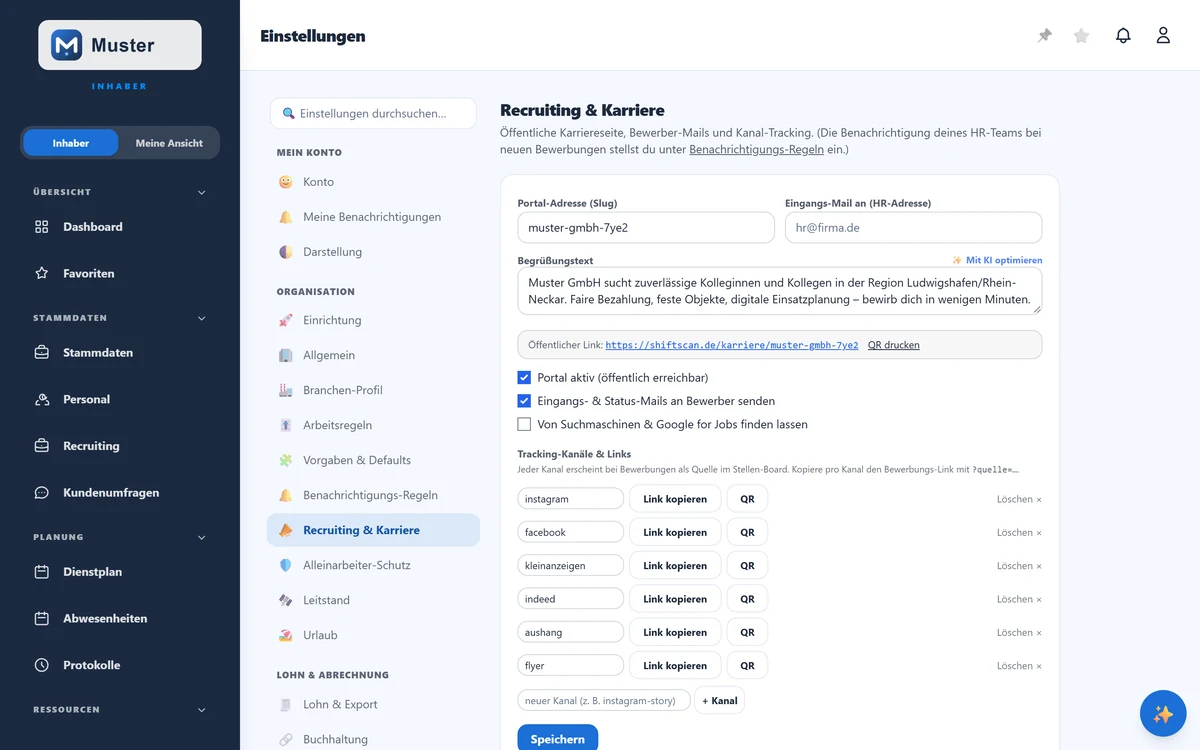Uncheck Portal aktiv checkbox
This screenshot has width=1200, height=750.
524,378
